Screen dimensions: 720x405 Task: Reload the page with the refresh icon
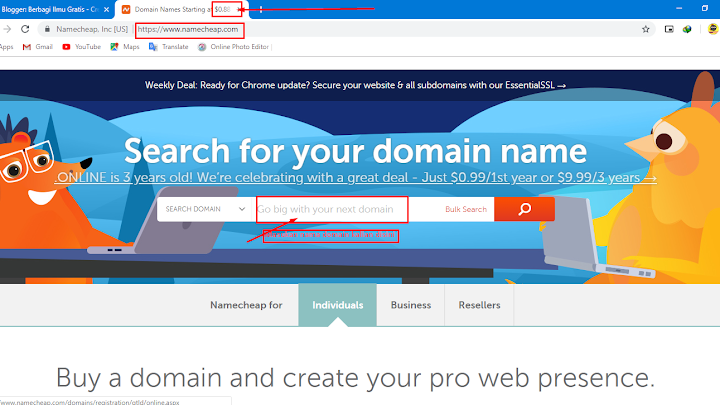tap(25, 29)
